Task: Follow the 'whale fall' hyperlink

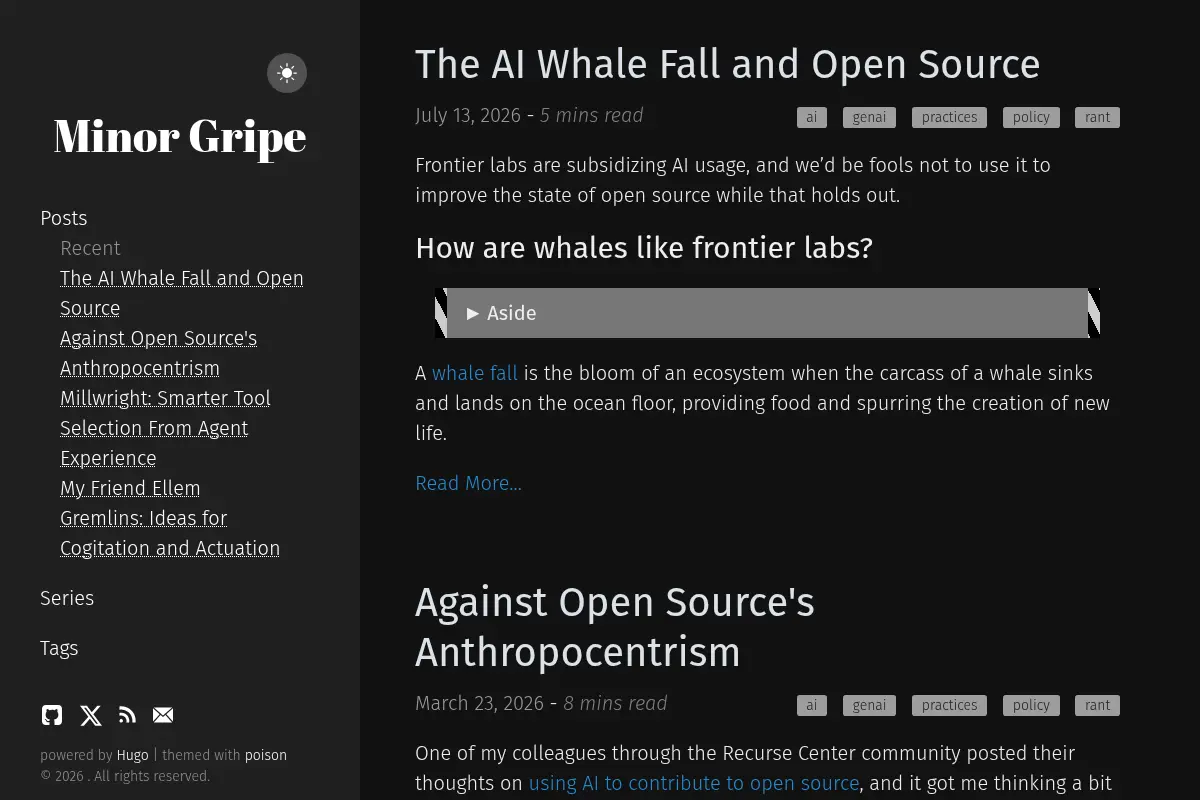Action: pos(475,373)
